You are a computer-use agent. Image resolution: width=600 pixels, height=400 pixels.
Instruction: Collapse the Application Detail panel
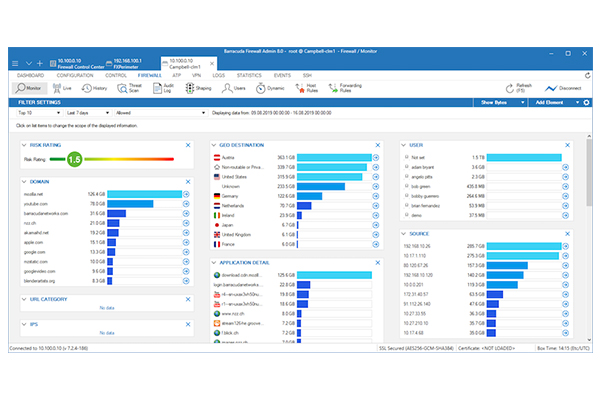(x=214, y=263)
